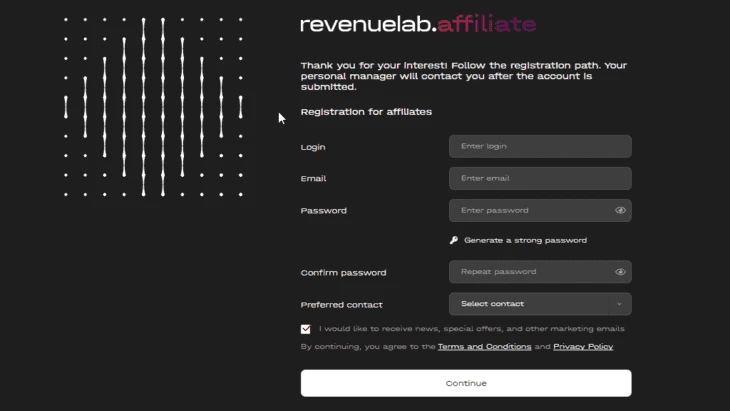730x411 pixels.
Task: Uncheck the marketing emails checkbox
Action: [305, 329]
